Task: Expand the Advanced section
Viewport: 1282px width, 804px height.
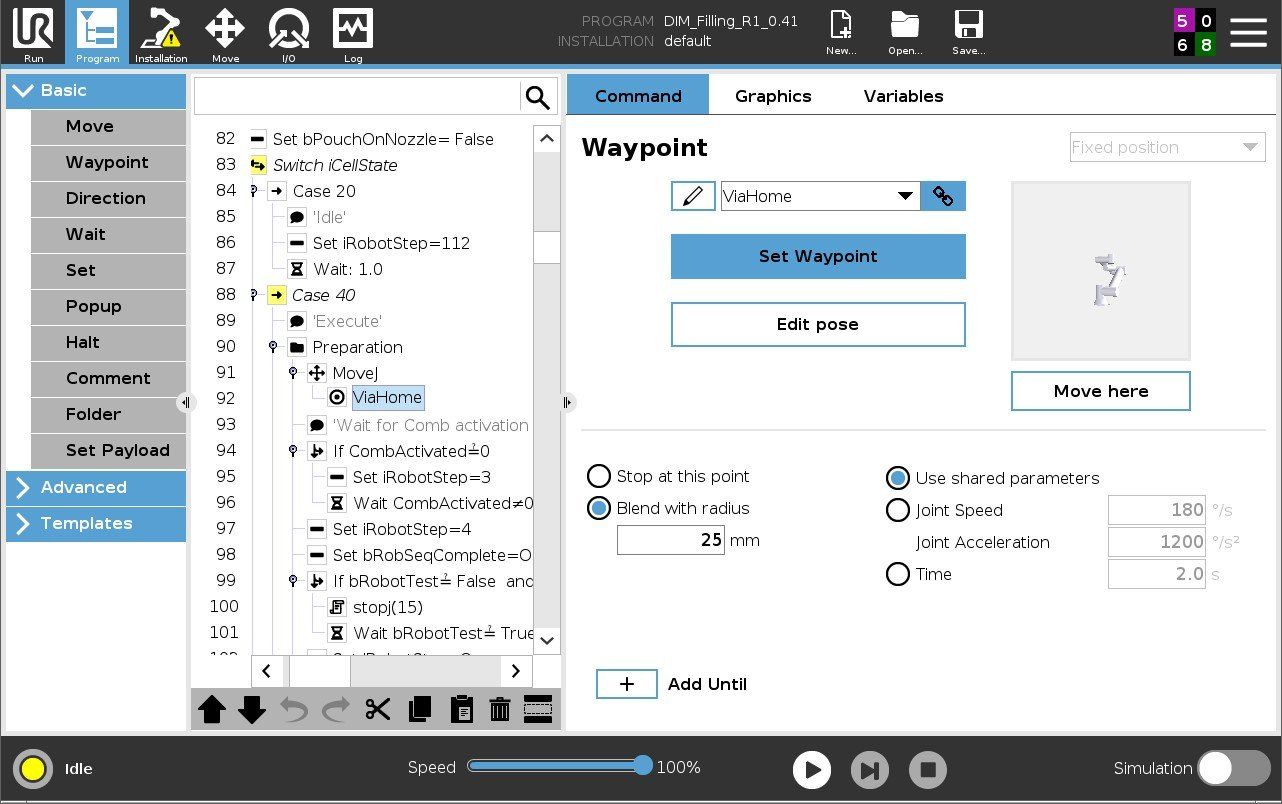Action: (x=96, y=487)
